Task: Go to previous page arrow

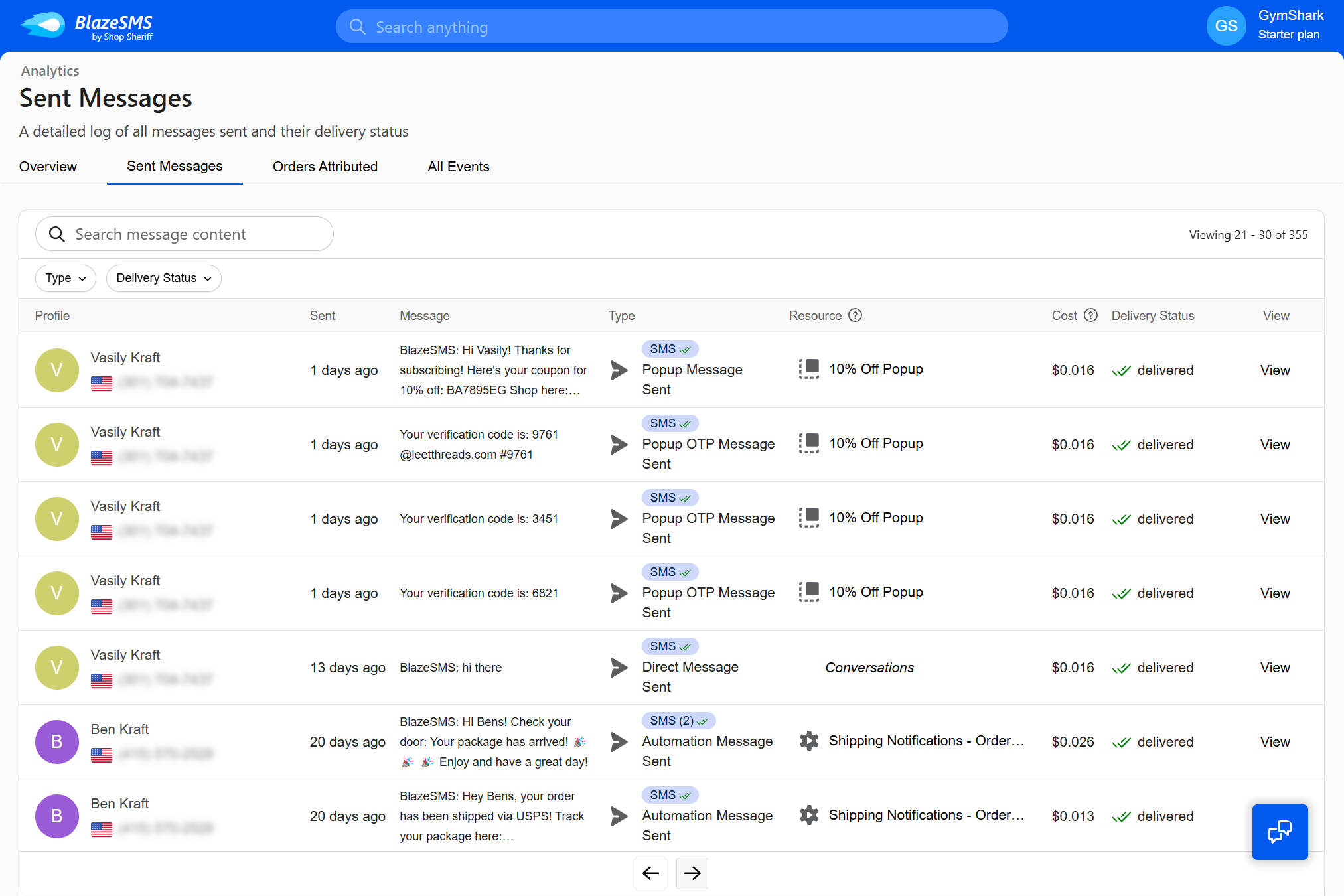Action: 650,873
